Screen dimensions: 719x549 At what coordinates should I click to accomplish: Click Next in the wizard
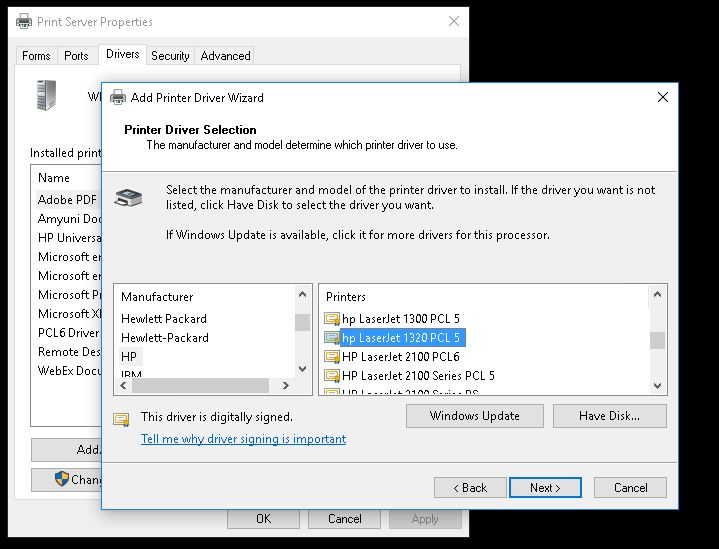click(545, 488)
